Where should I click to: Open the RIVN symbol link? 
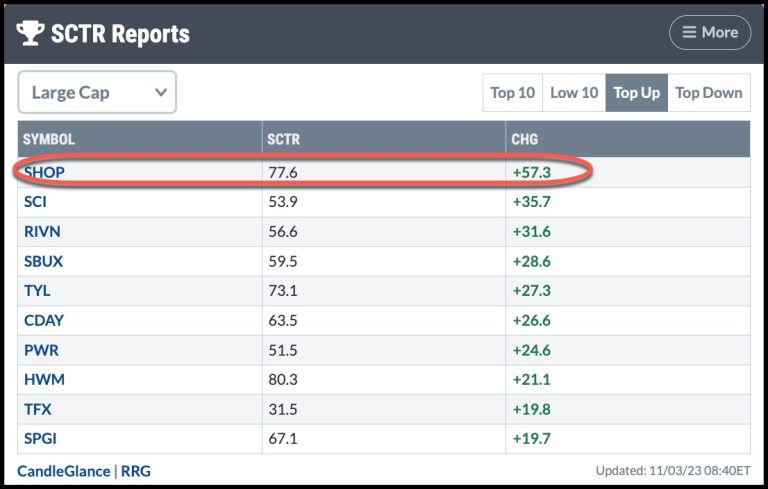pos(43,231)
